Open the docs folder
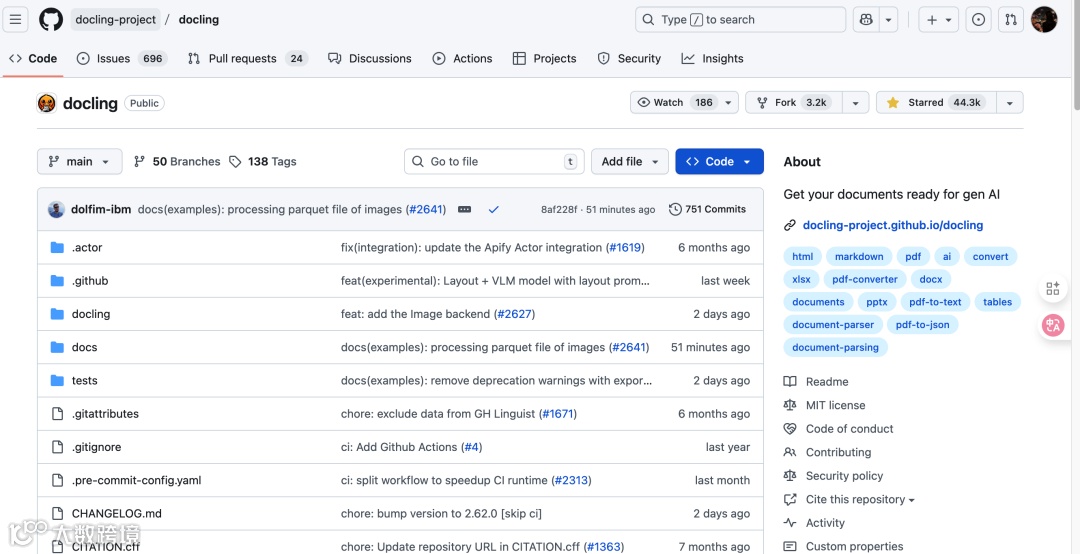Screen dimensions: 1080x554 [84, 347]
